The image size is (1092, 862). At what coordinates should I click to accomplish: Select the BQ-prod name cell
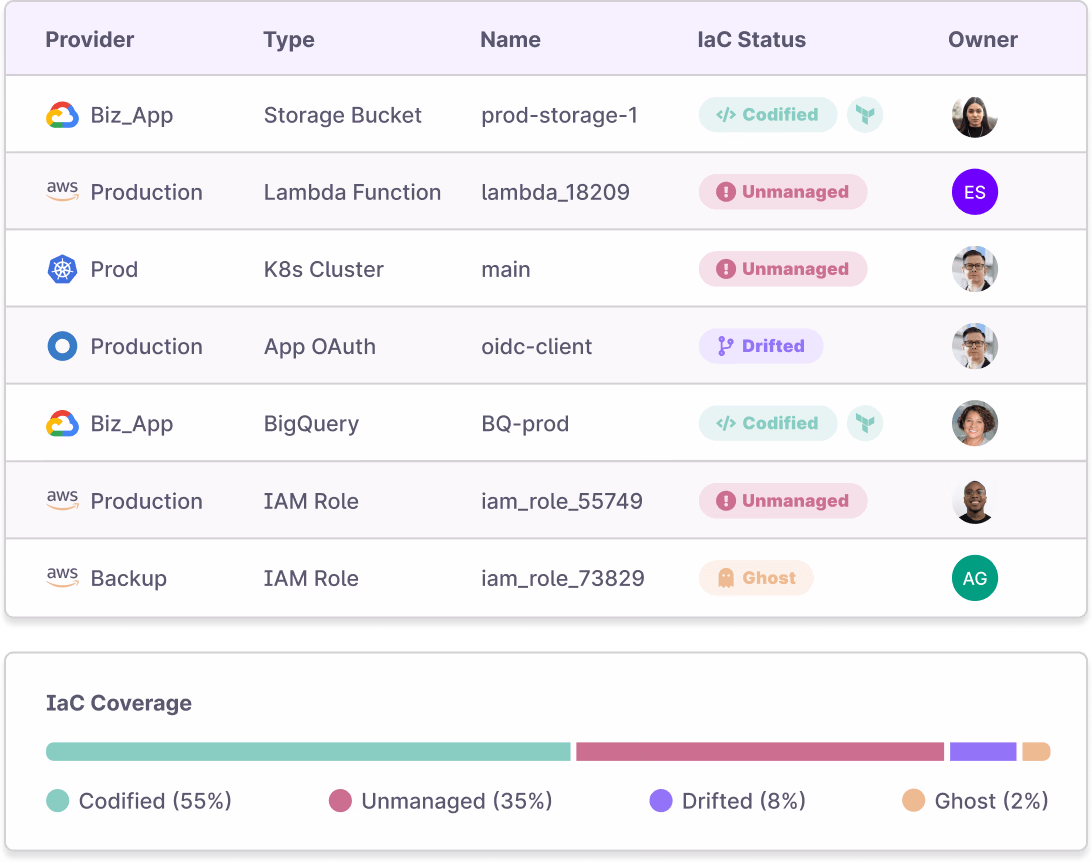tap(525, 423)
